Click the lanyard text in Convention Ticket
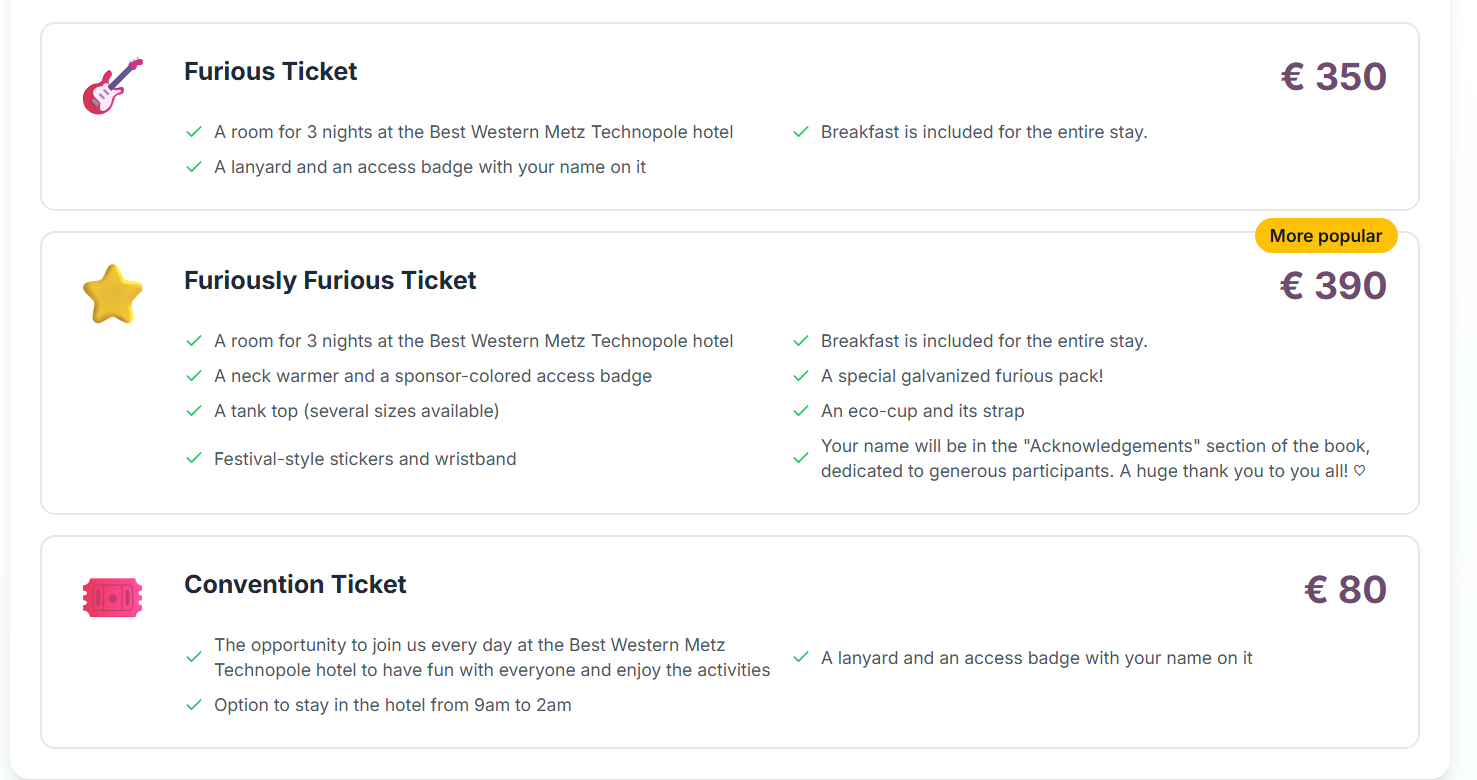The image size is (1477, 780). (1037, 658)
